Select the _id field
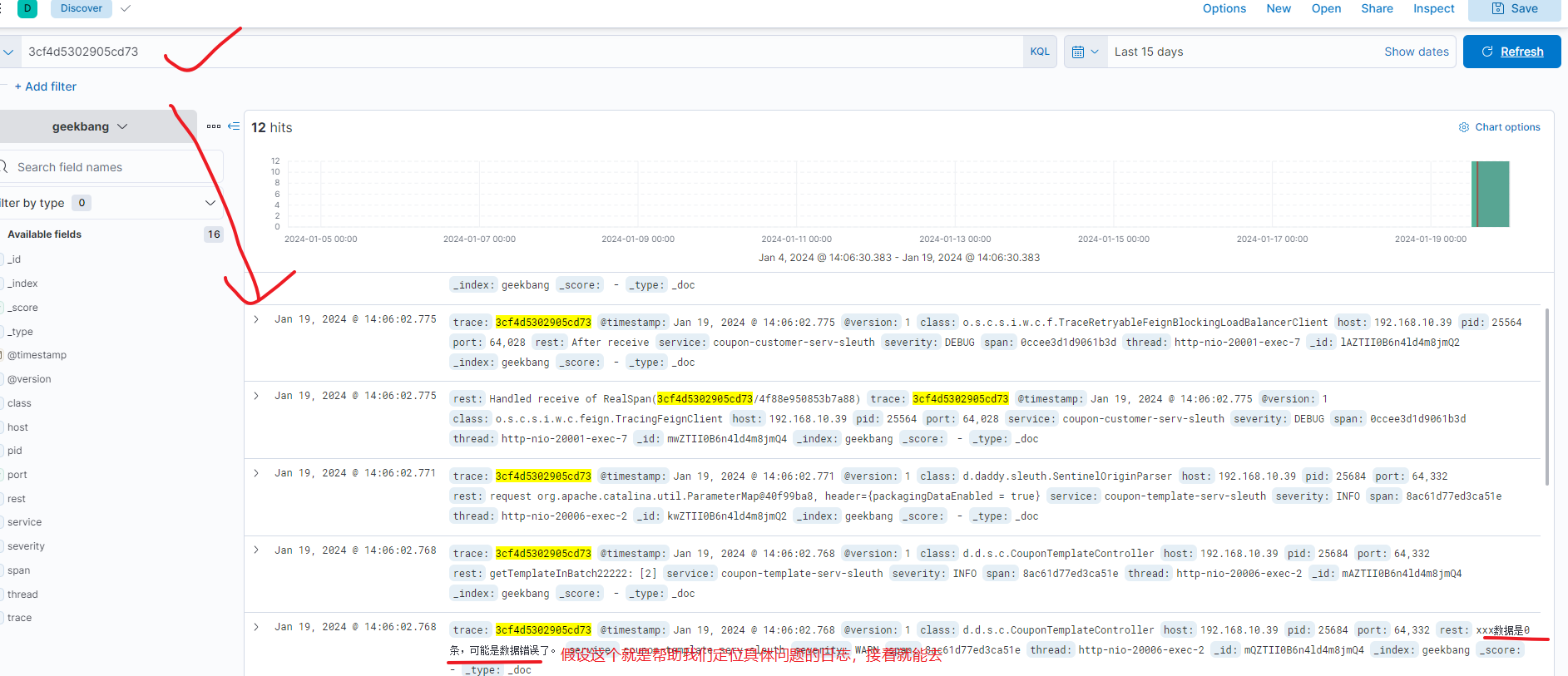The height and width of the screenshot is (676, 1568). [x=14, y=259]
